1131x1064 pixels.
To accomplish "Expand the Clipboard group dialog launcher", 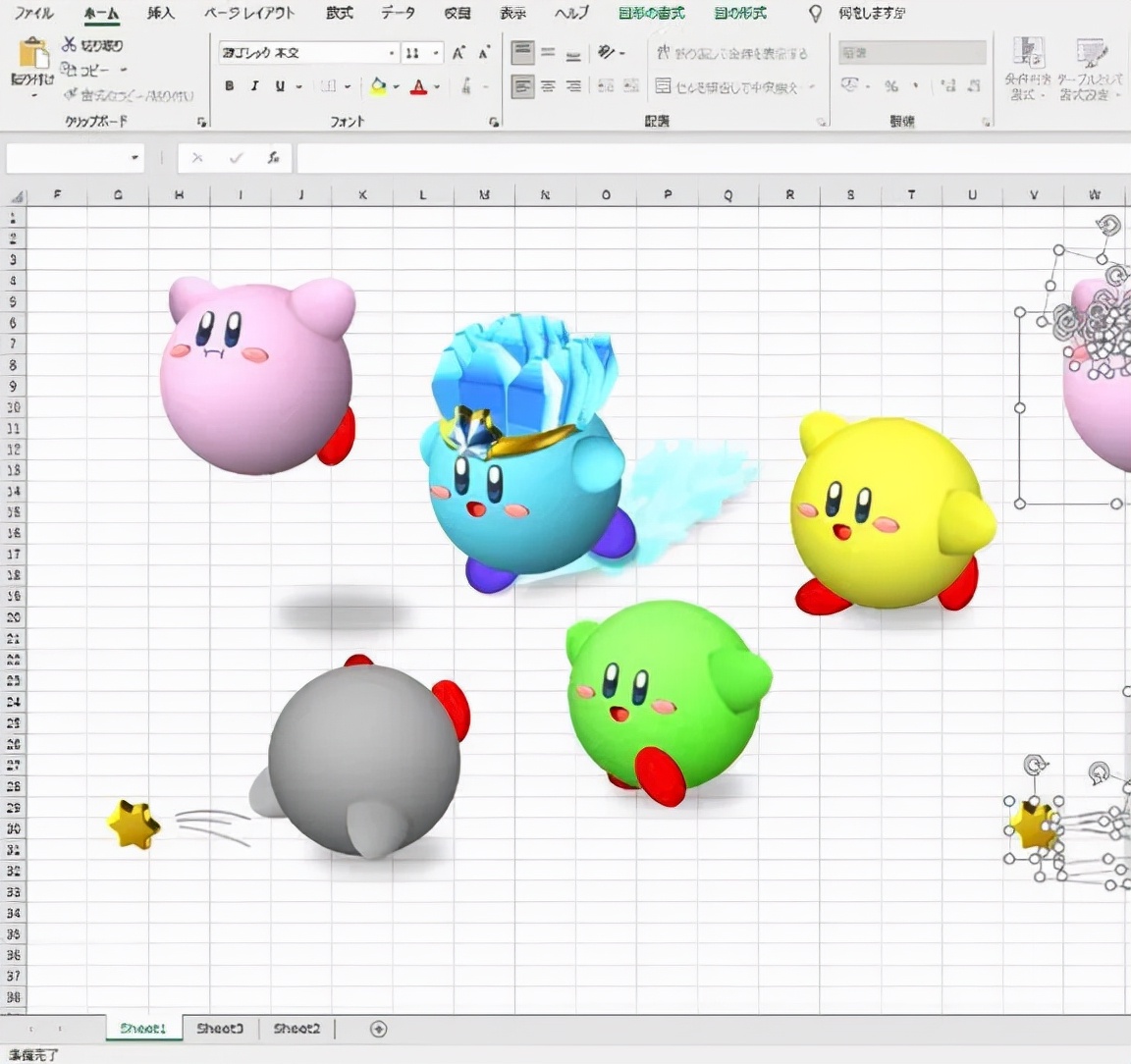I will pyautogui.click(x=202, y=122).
